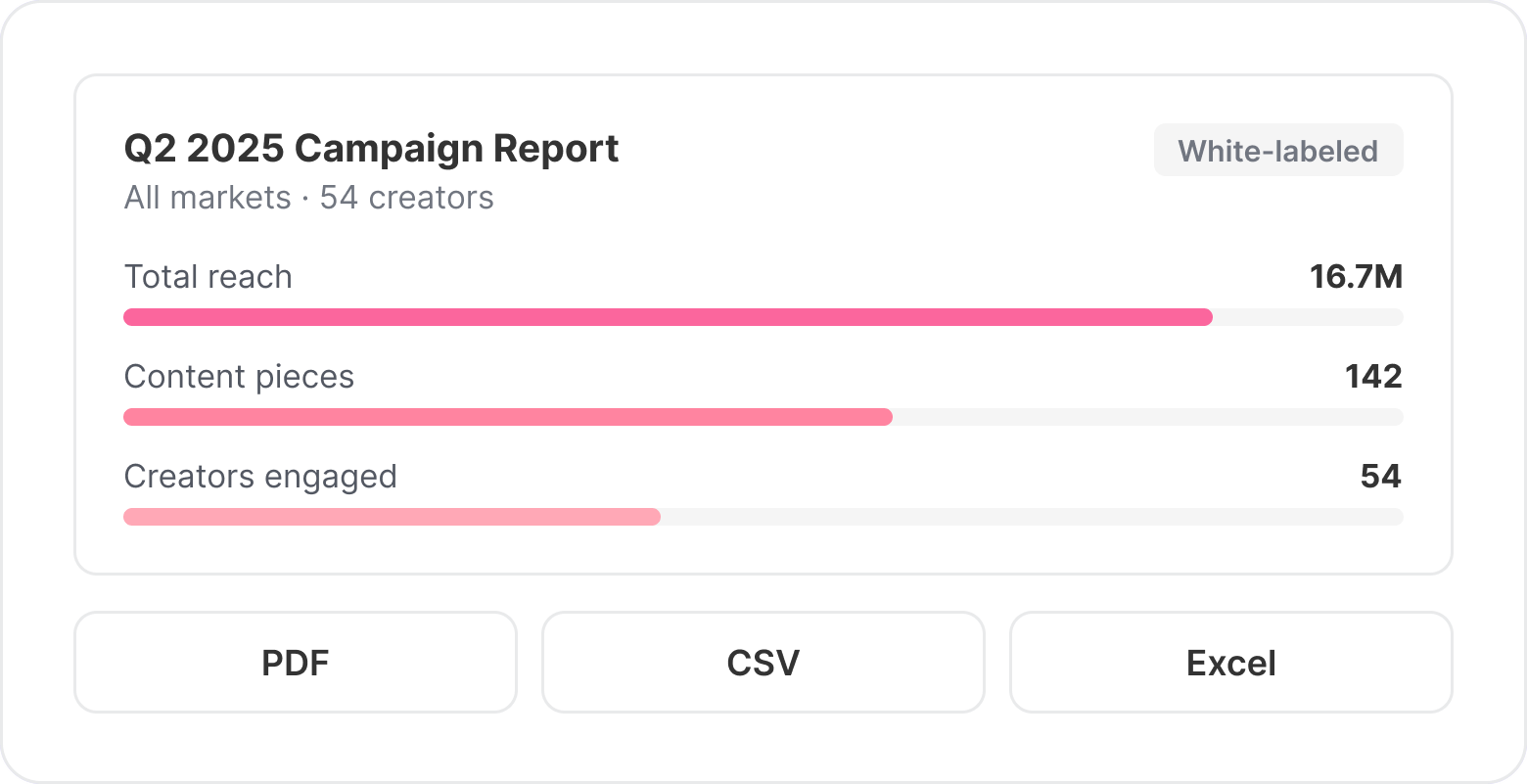Click the filled pink part of Total reach bar
Viewport: 1527px width, 784px height.
pos(669,317)
